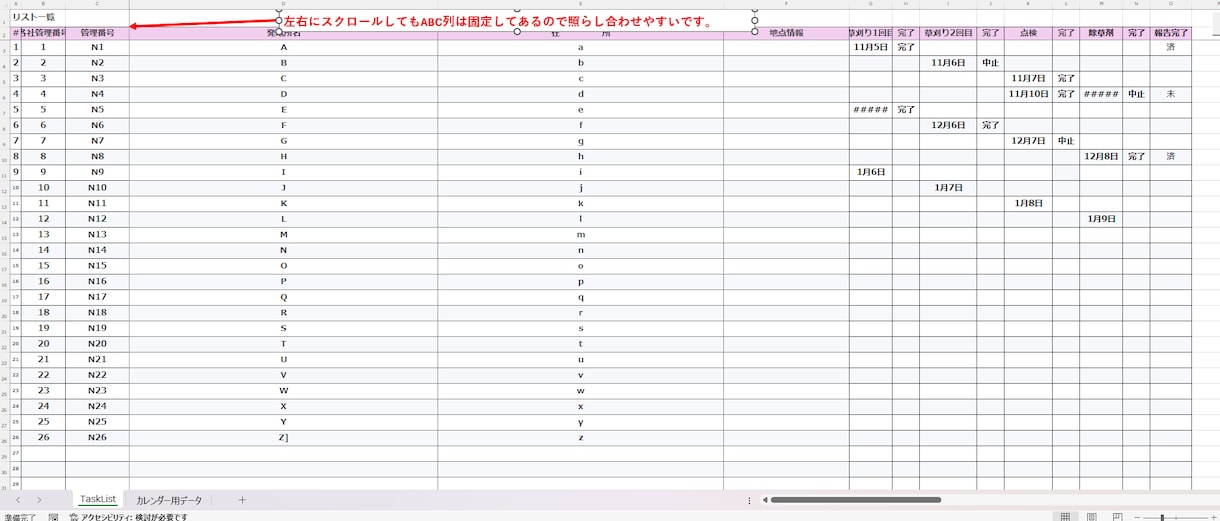Zoom out with the minus icon
This screenshot has height=521, width=1220.
tap(1137, 517)
